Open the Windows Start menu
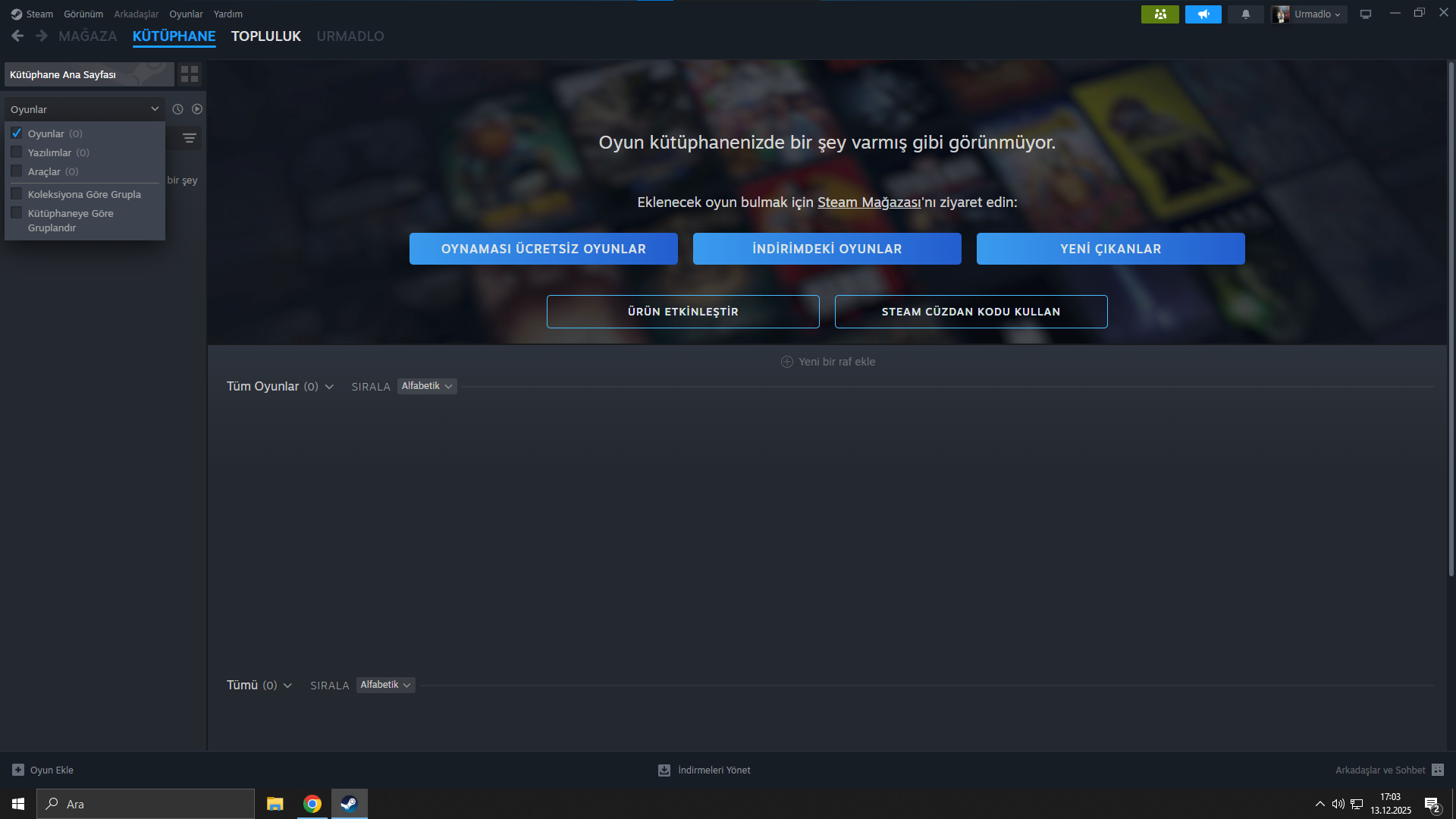This screenshot has height=819, width=1456. coord(18,804)
